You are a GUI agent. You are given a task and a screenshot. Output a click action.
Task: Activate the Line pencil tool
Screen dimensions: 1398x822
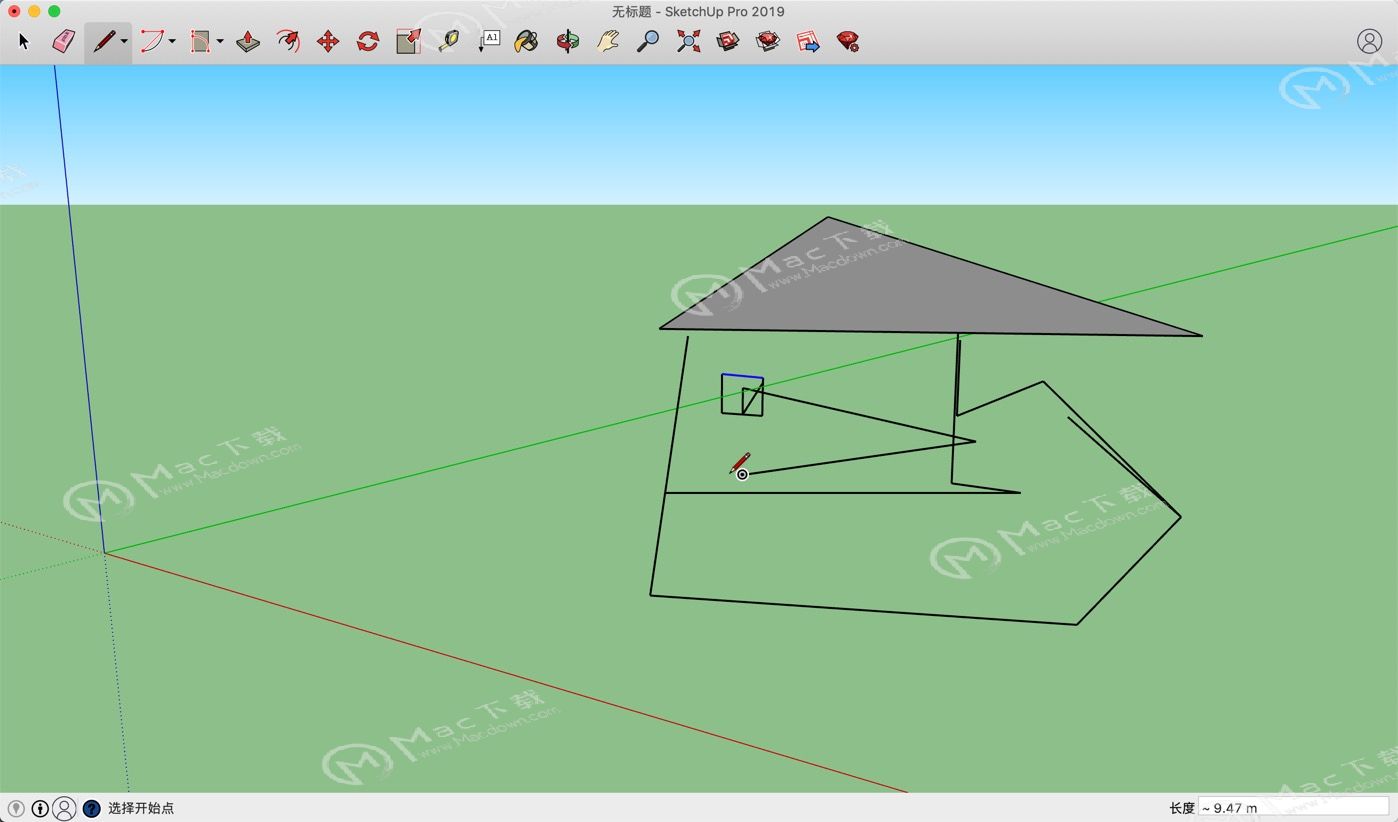tap(103, 42)
